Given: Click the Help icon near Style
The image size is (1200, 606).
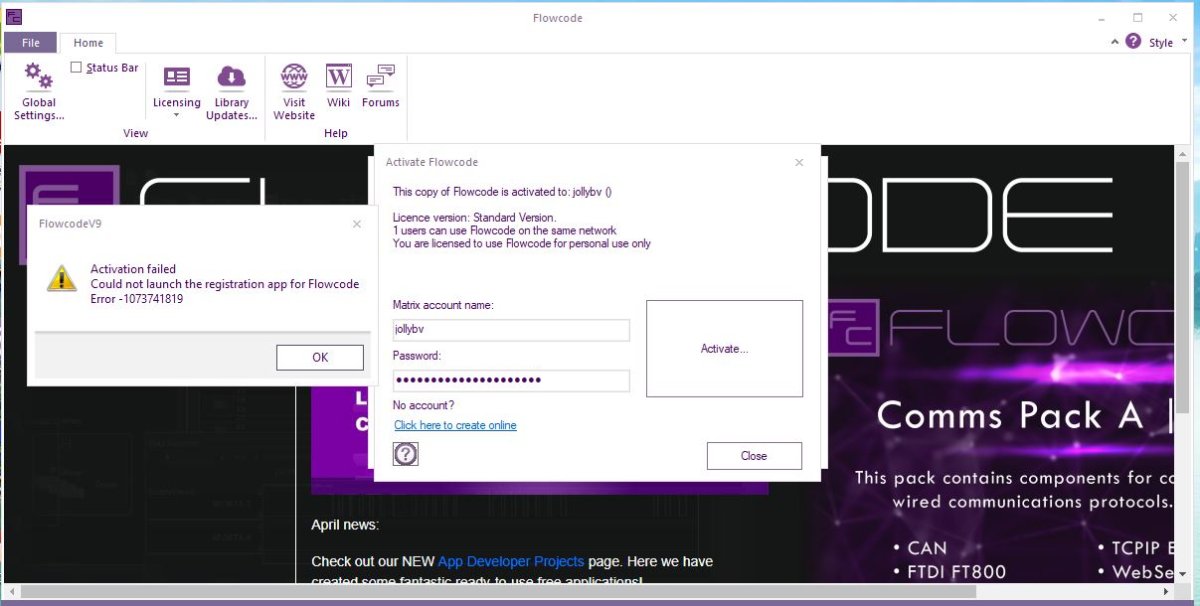Looking at the screenshot, I should [1133, 41].
